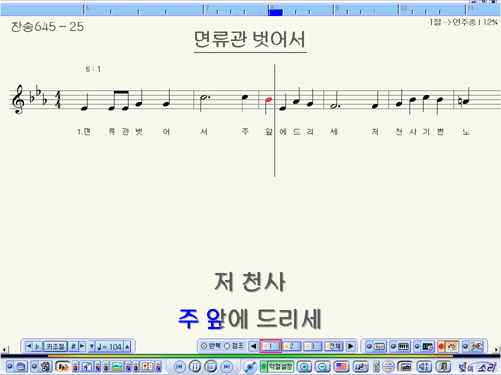Toggle the red active lyrics LED

pyautogui.click(x=441, y=347)
